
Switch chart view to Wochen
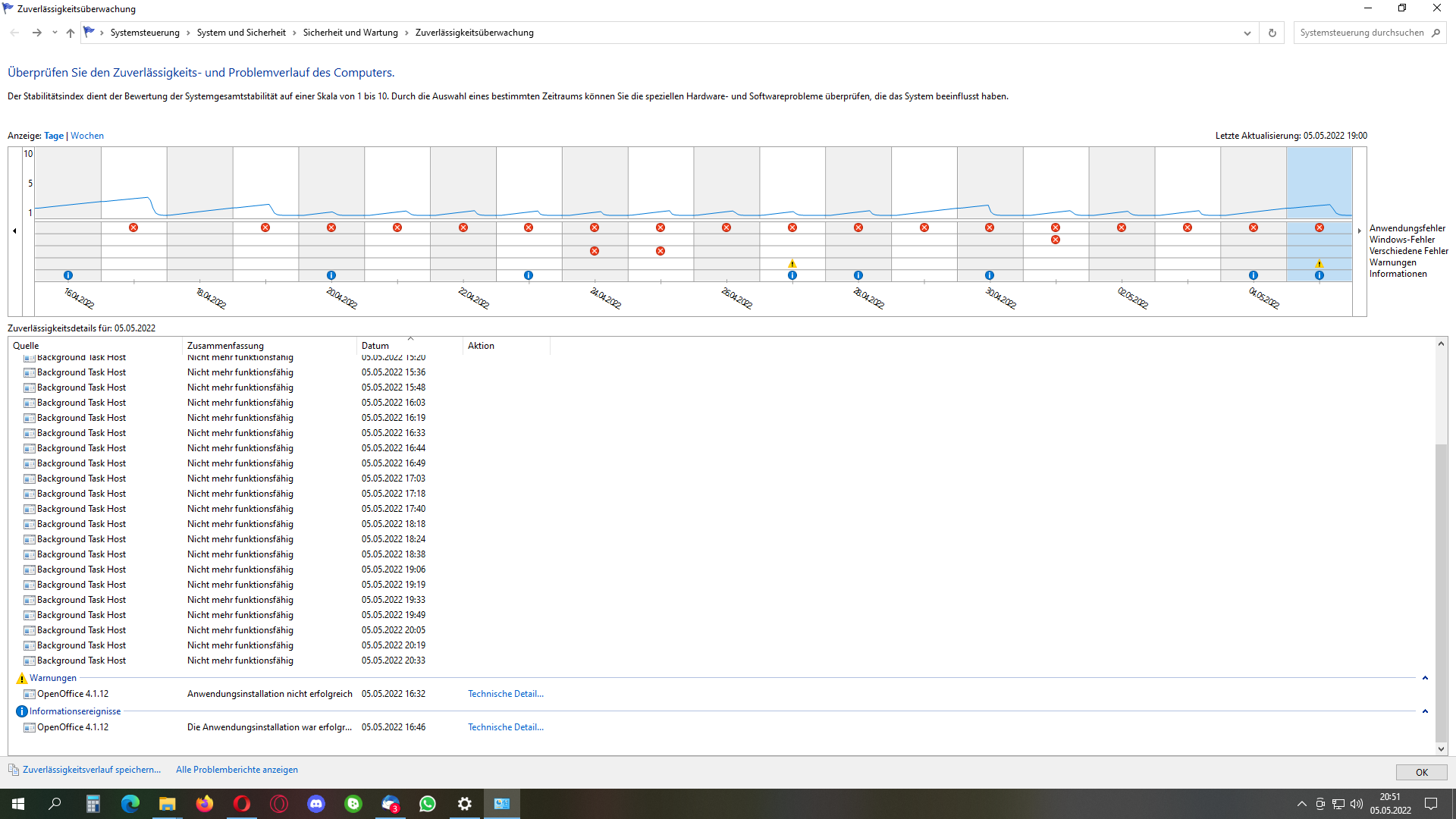[87, 136]
